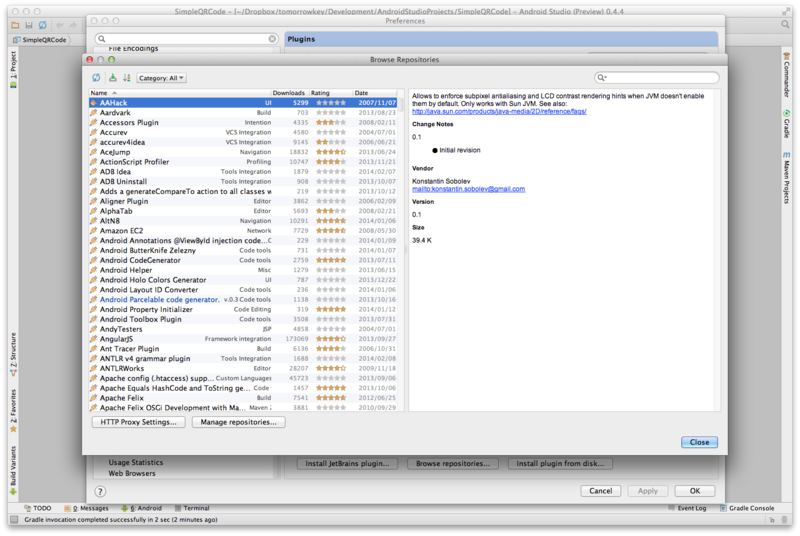The image size is (800, 536).
Task: Open the Z: Structure side tab
Action: (13, 355)
